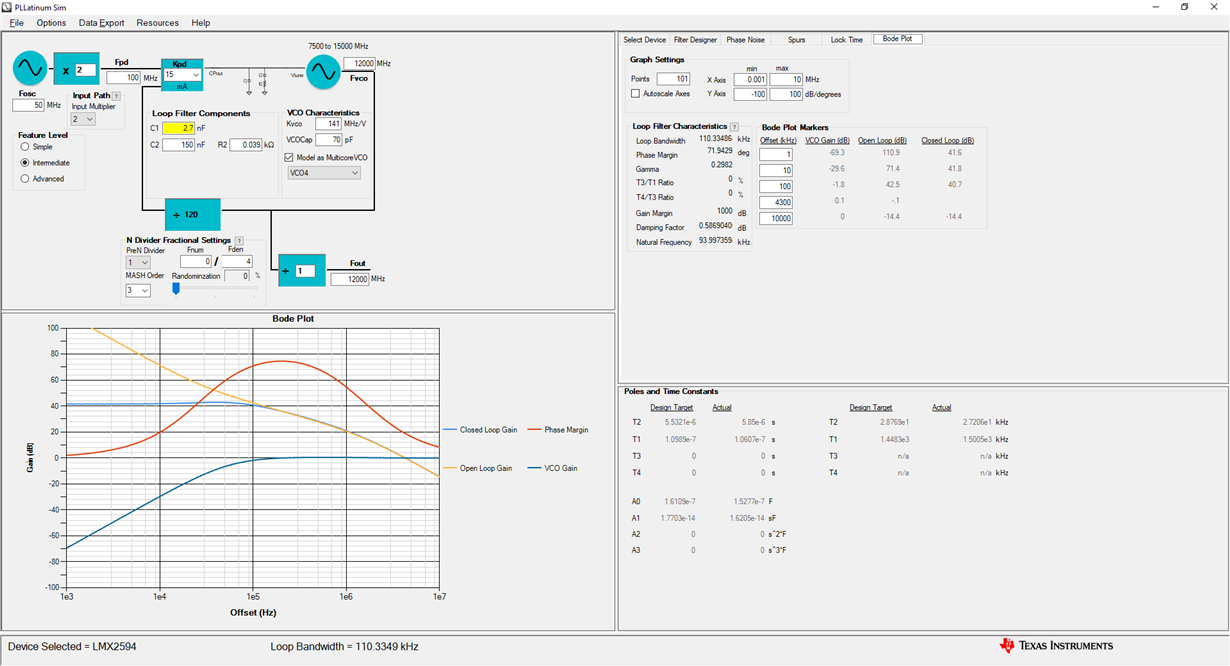Select the Advanced feature level
This screenshot has width=1230, height=666.
[x=25, y=179]
